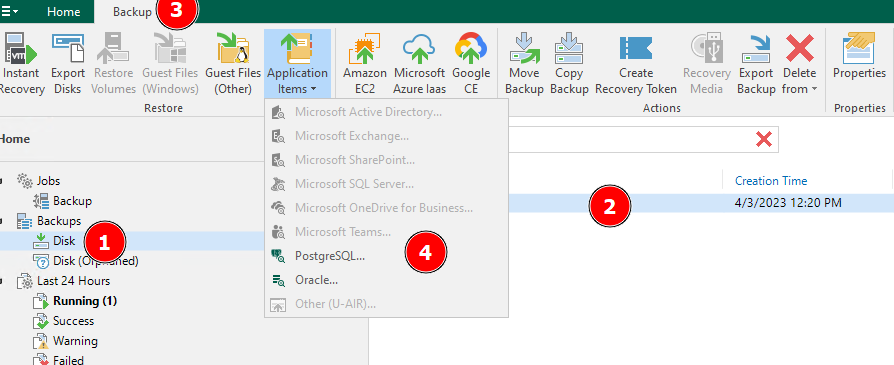Select the Running (1) tree node

point(85,301)
